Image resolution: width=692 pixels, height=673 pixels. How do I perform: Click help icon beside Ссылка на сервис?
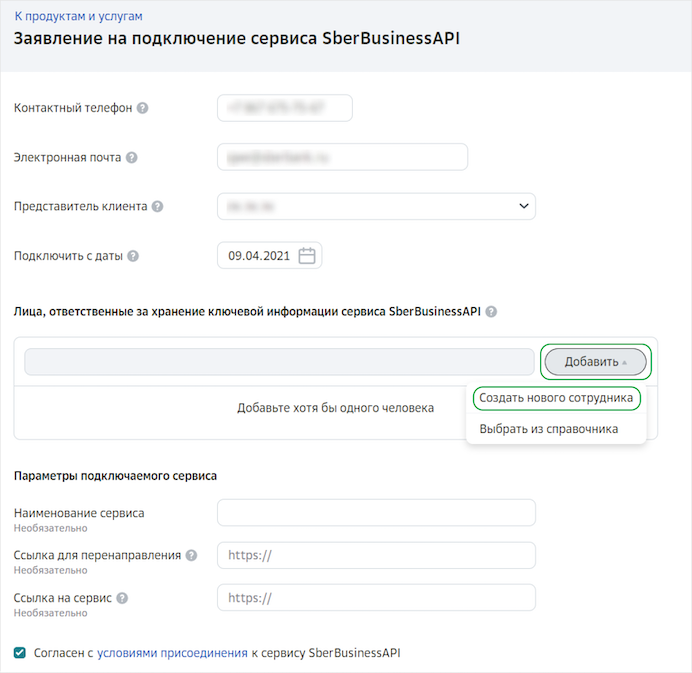[x=122, y=598]
